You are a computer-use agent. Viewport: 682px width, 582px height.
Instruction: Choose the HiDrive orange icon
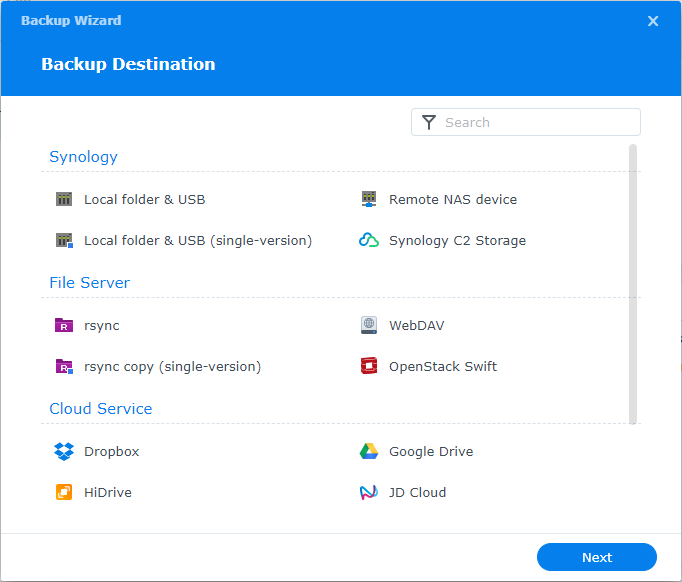point(64,492)
